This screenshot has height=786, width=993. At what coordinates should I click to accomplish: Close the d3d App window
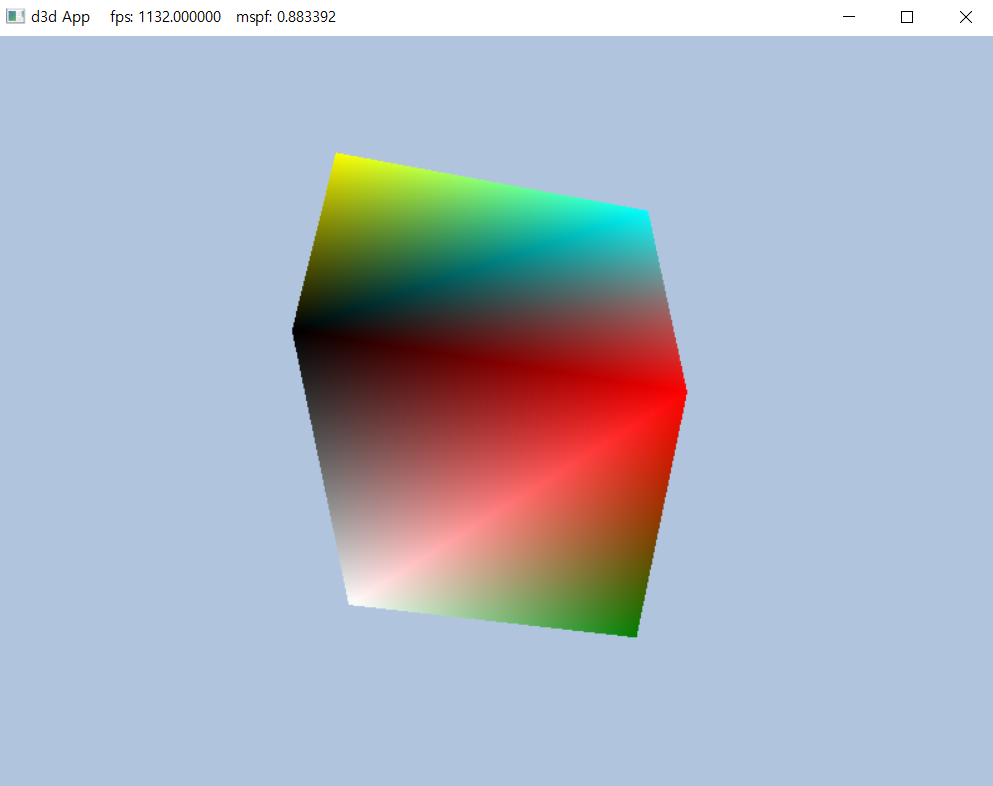(x=965, y=17)
